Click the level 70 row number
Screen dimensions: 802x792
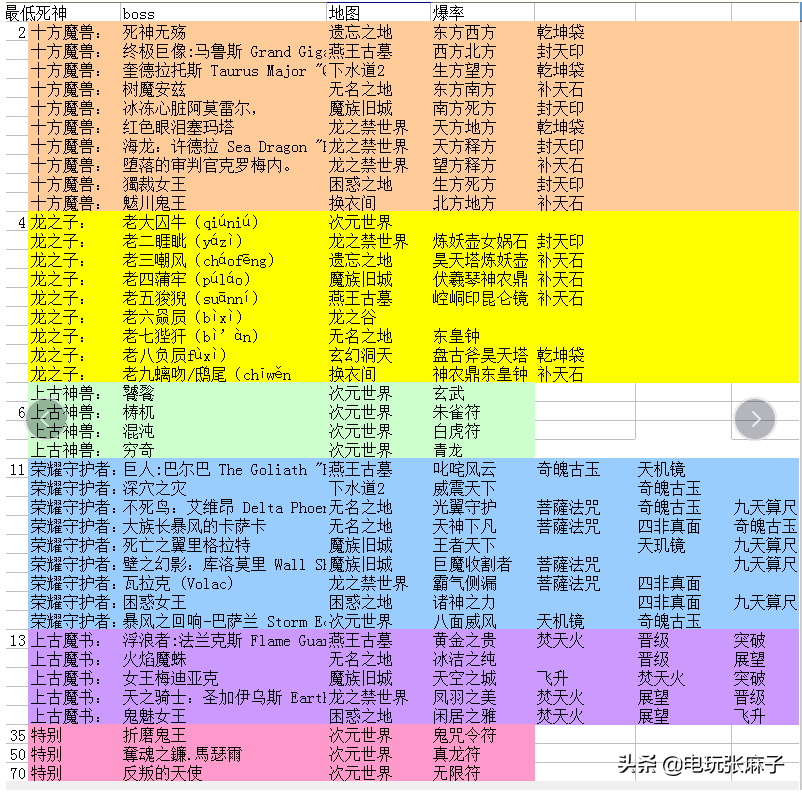point(18,773)
